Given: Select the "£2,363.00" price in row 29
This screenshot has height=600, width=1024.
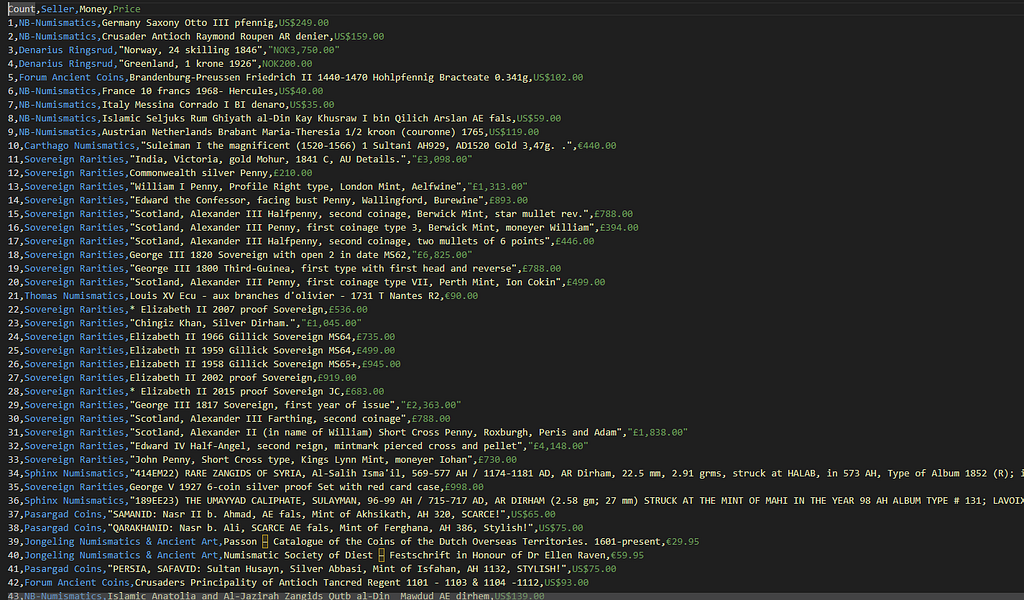Looking at the screenshot, I should pyautogui.click(x=431, y=407).
